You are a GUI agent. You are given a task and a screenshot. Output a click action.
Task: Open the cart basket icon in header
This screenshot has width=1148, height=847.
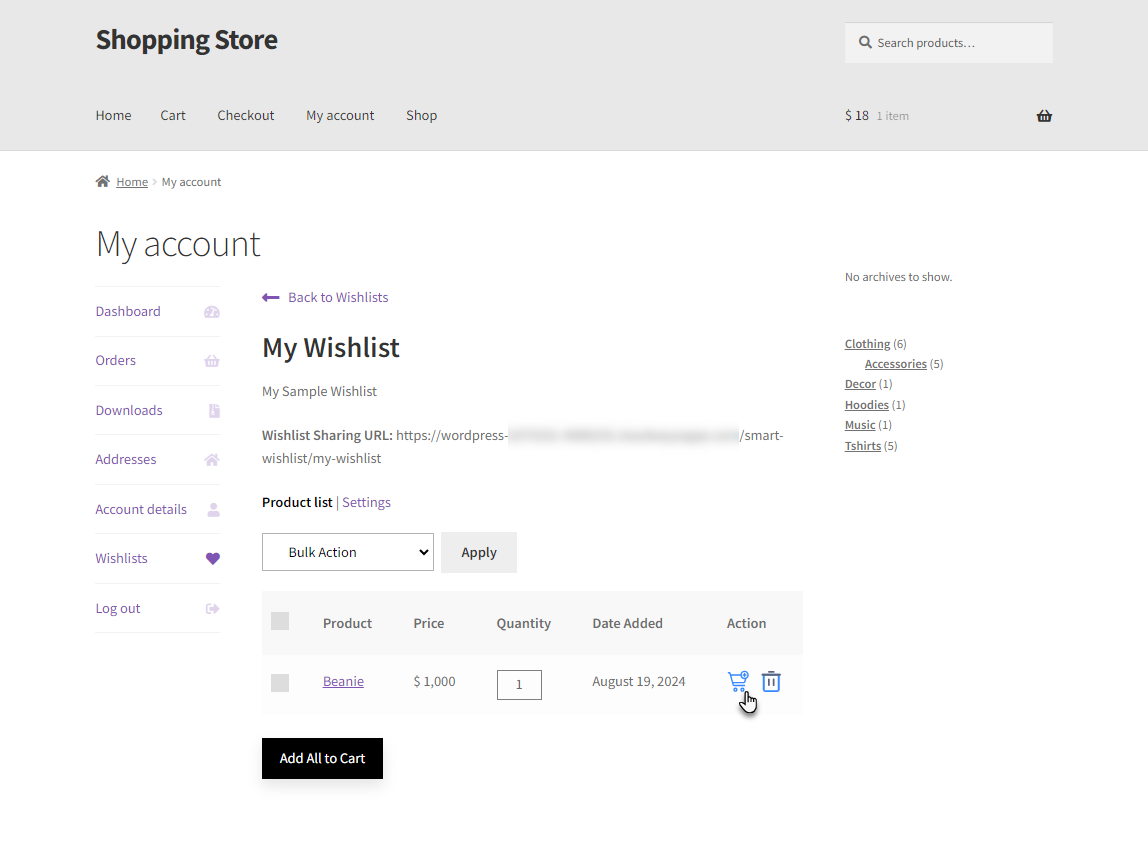click(1044, 116)
